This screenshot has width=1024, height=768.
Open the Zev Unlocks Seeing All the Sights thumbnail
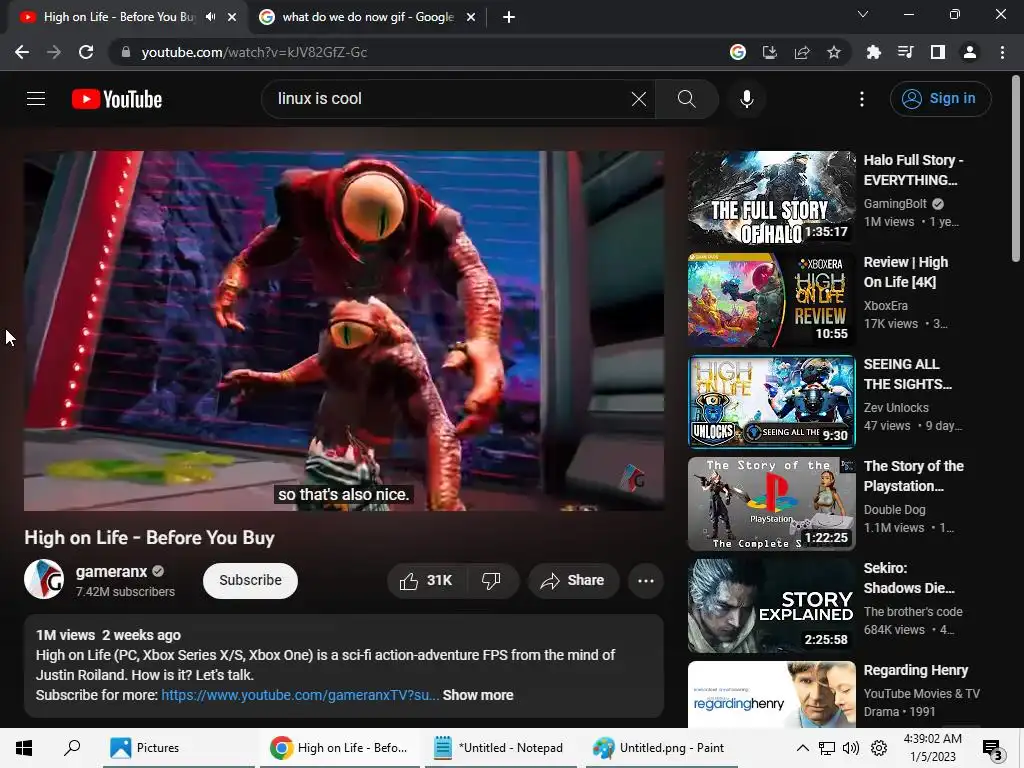pos(771,402)
